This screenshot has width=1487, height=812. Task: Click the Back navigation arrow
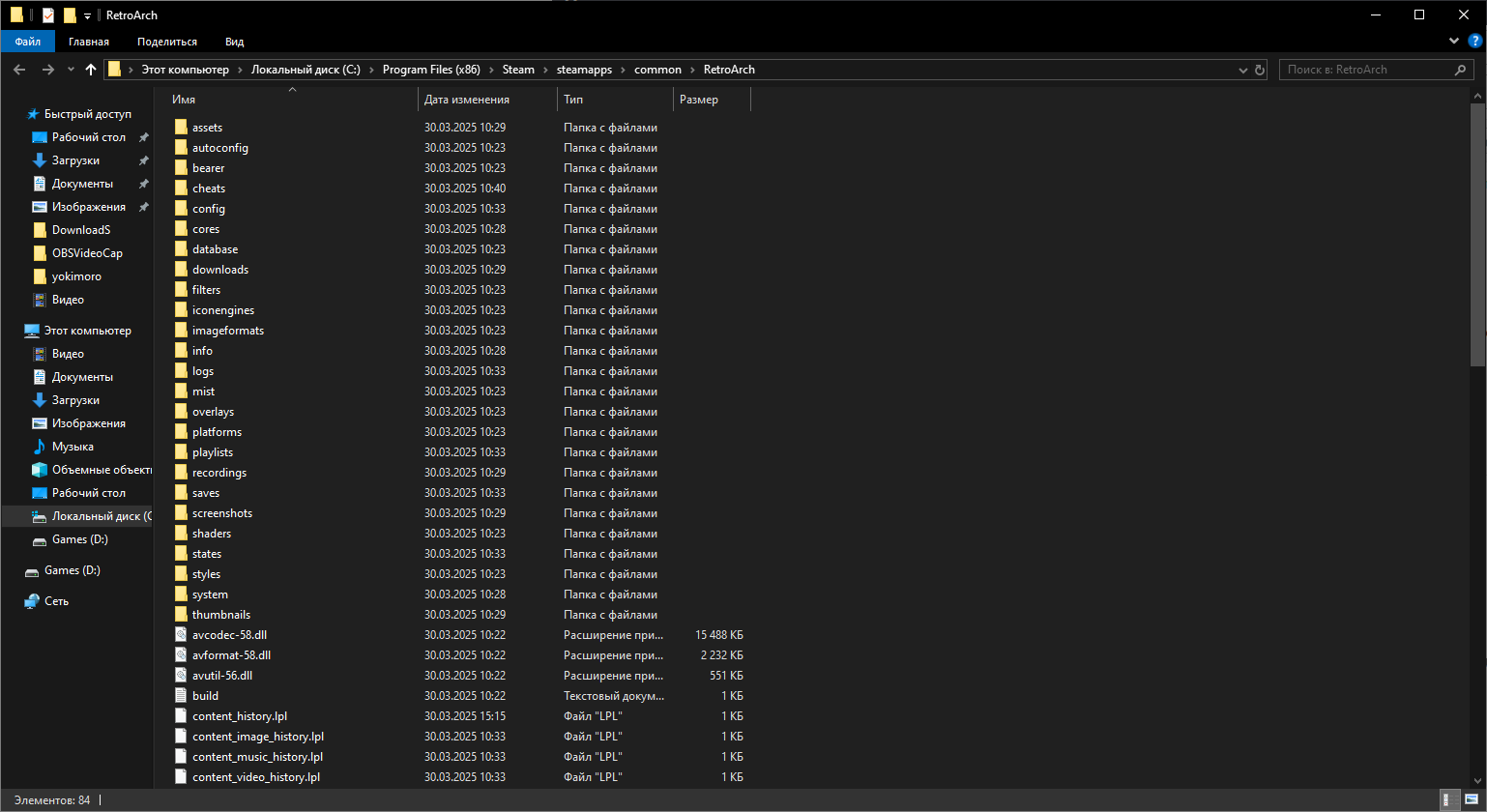tap(19, 70)
